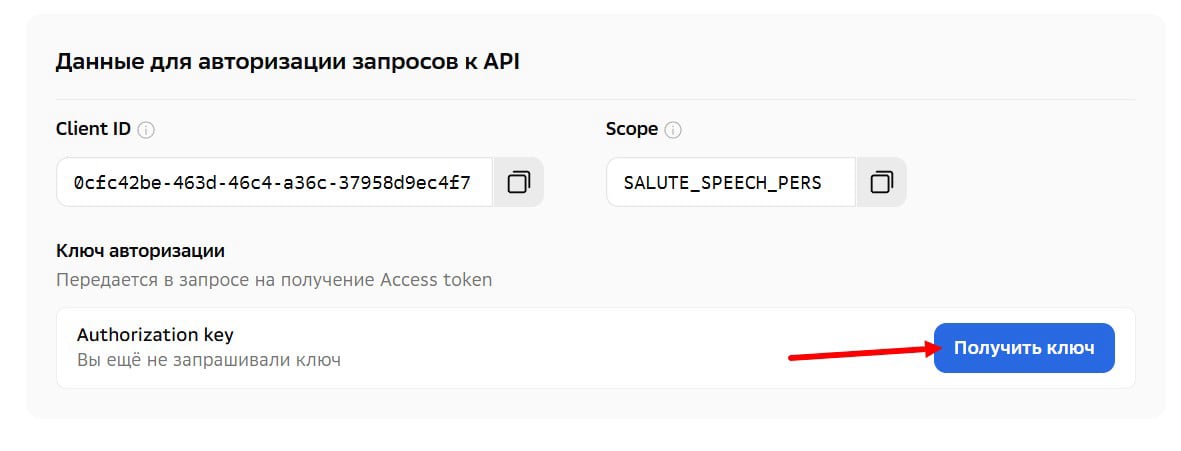Click the SALUTE_SPEECH_PERS scope field
The image size is (1181, 451).
[x=731, y=182]
